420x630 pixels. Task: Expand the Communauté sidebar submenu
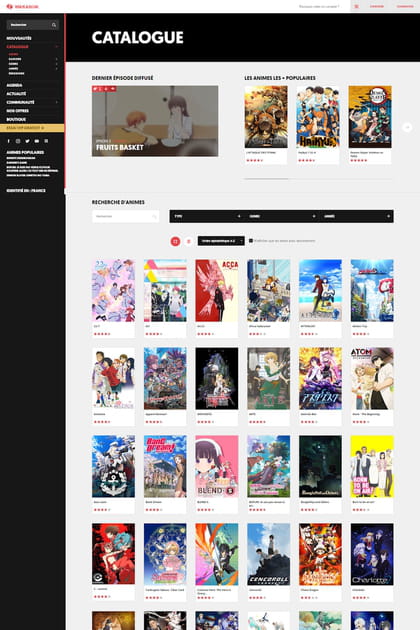57,102
